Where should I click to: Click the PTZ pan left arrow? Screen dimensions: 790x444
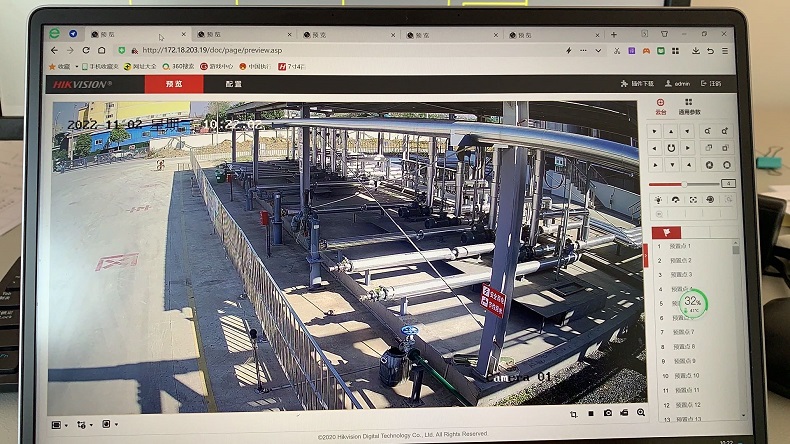(655, 148)
